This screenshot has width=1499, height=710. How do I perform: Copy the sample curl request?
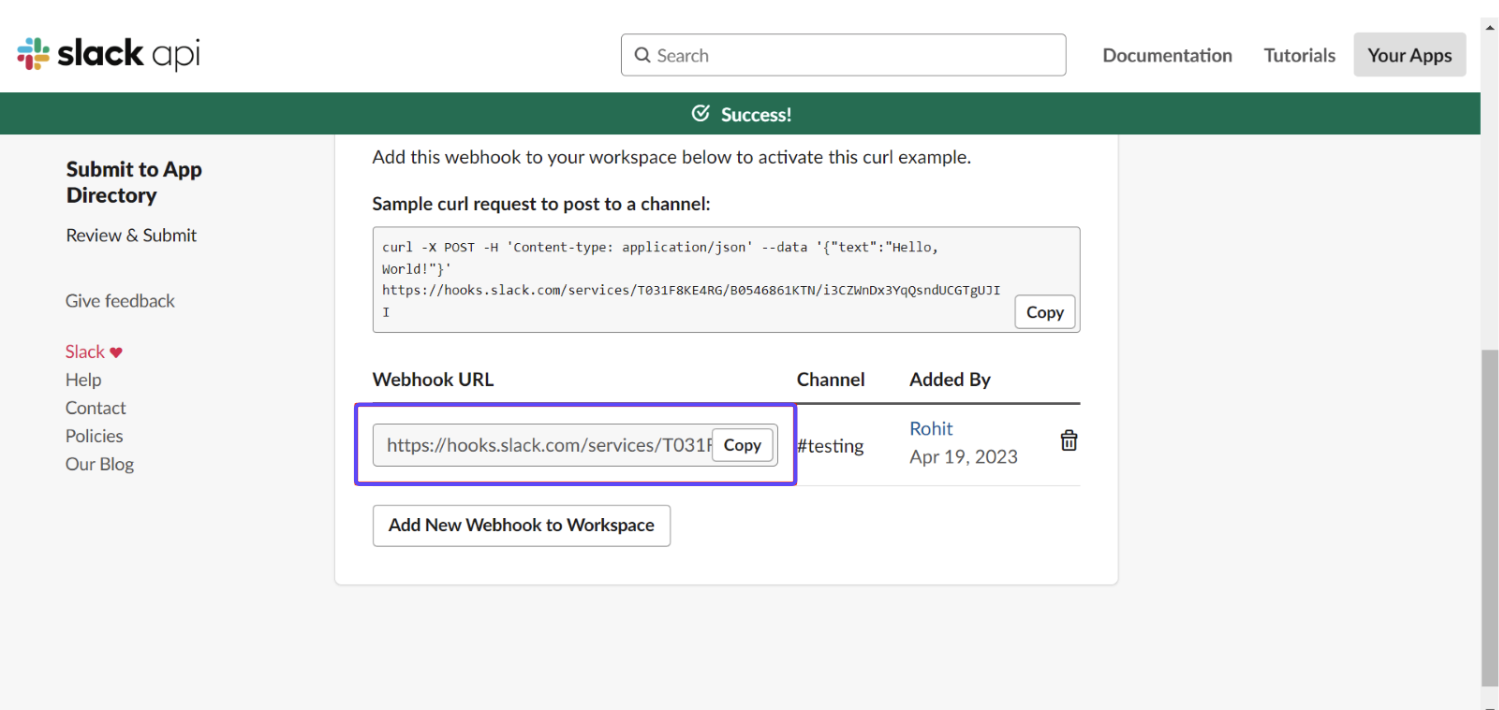click(1044, 311)
